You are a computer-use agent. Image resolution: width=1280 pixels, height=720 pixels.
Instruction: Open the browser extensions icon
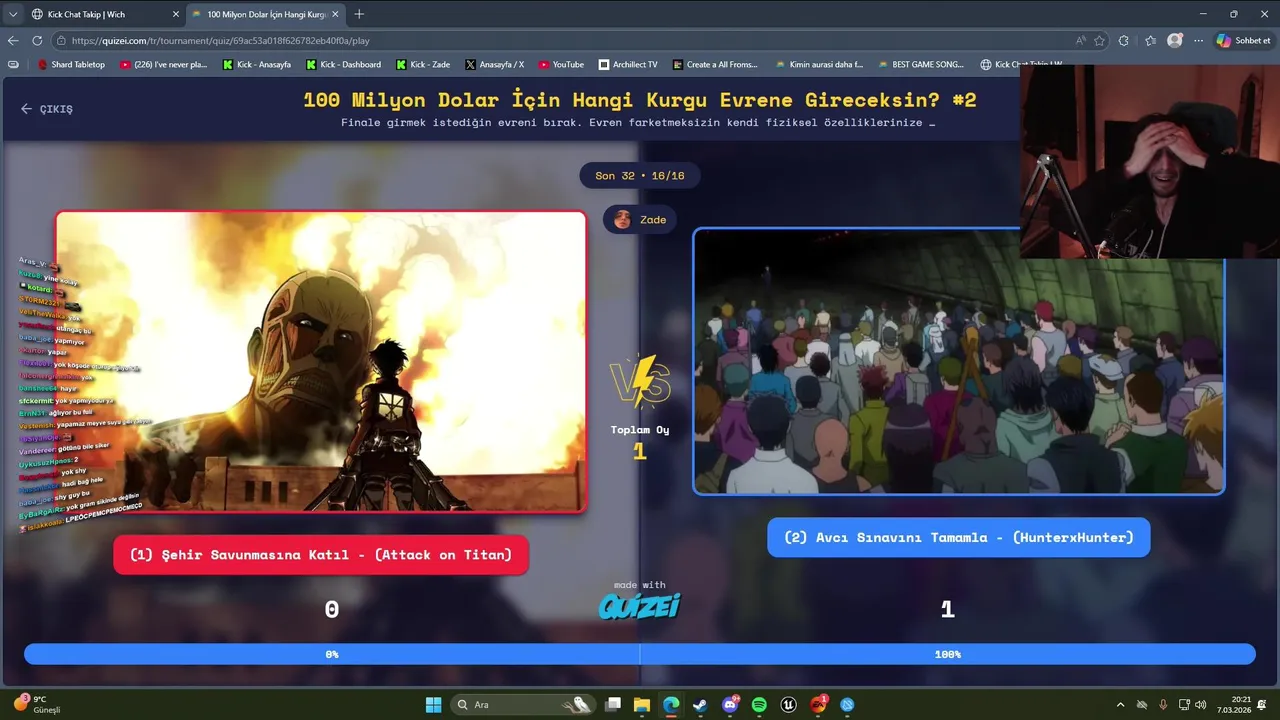coord(1124,41)
